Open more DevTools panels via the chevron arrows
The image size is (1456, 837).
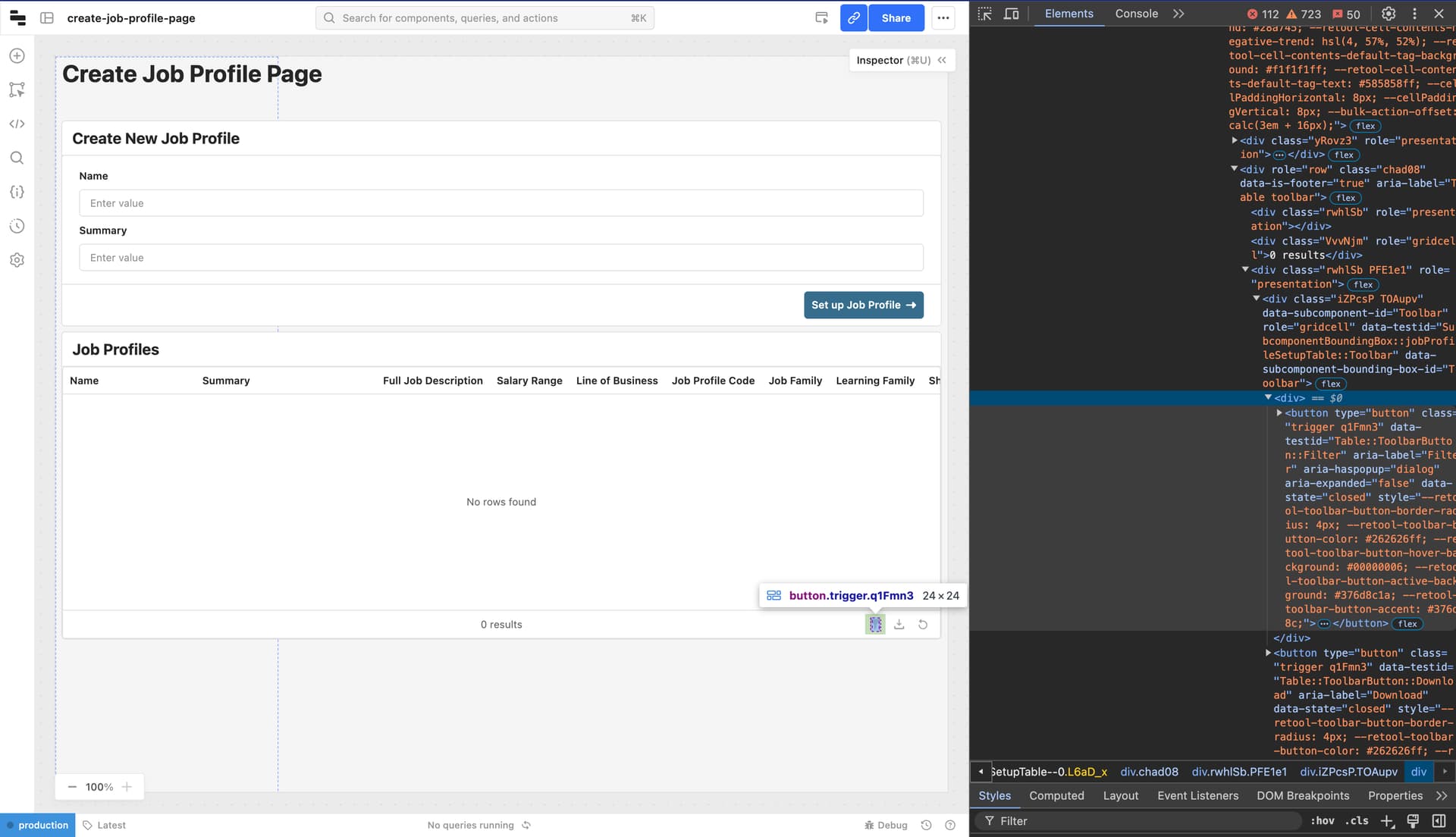(1178, 13)
